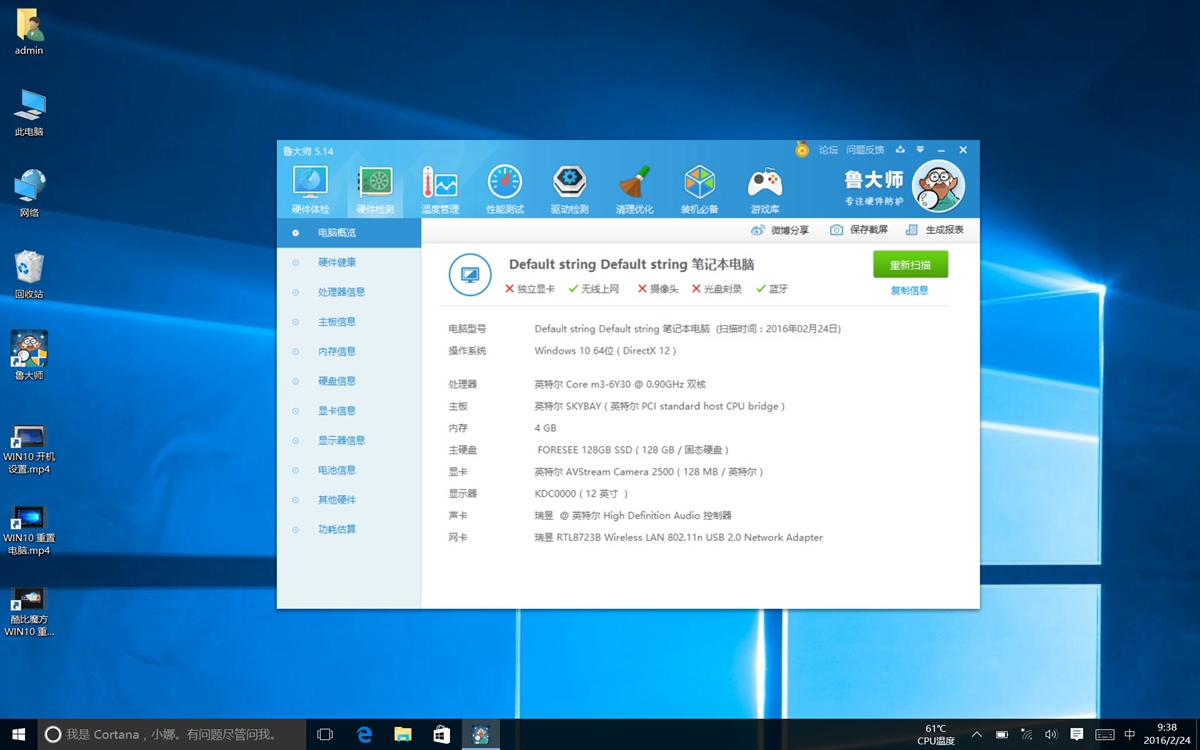Open the 论坛 forum link
1200x750 pixels.
[828, 150]
